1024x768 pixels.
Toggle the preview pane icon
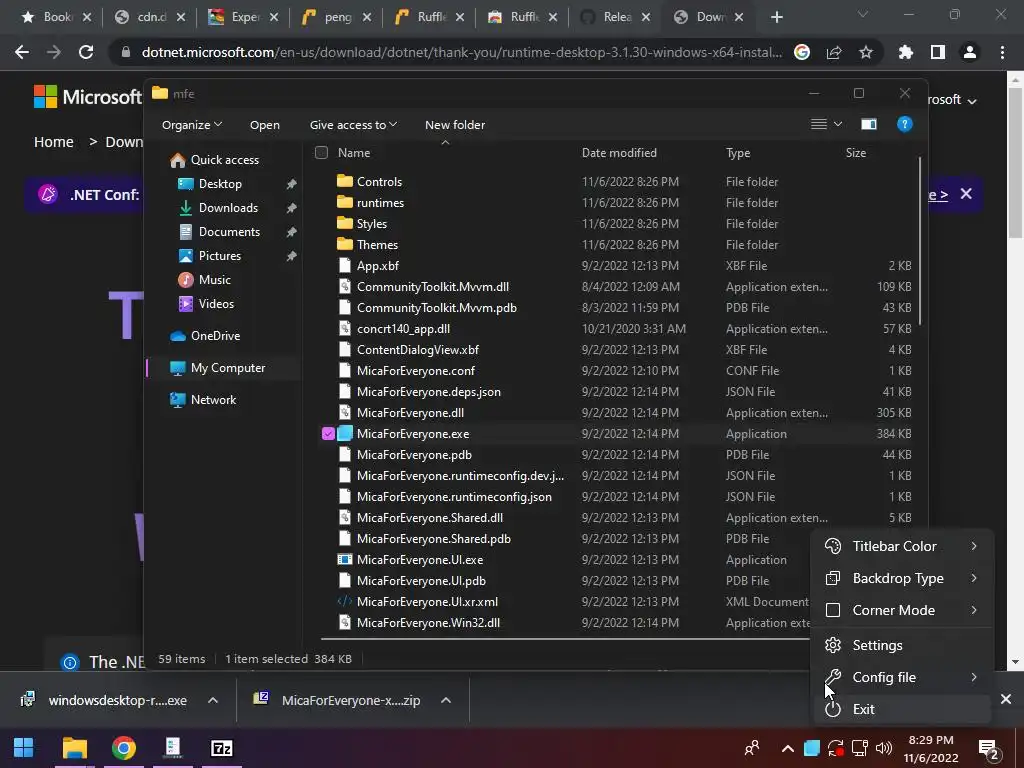coord(869,124)
